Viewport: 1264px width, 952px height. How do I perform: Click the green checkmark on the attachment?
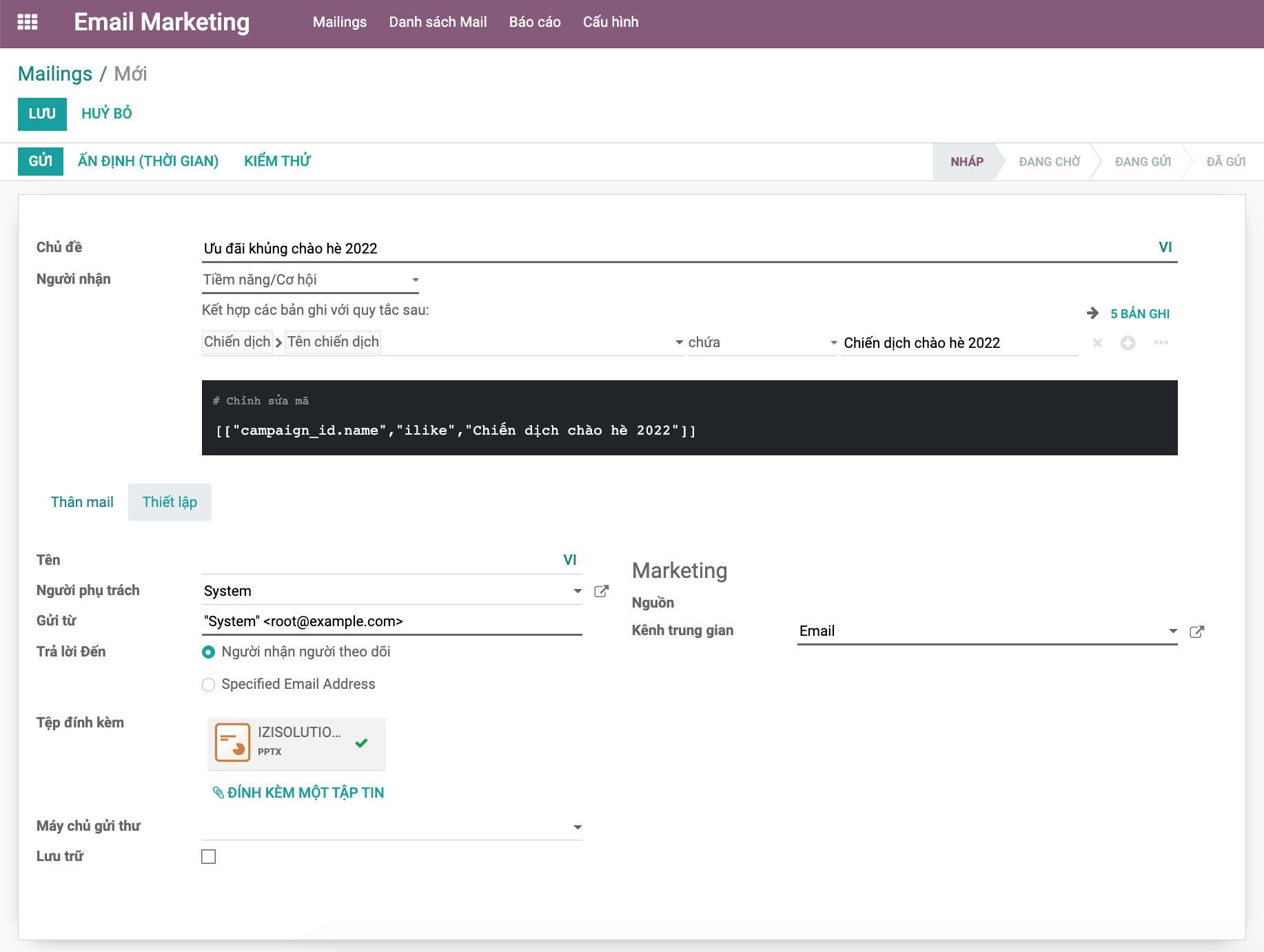click(x=361, y=743)
